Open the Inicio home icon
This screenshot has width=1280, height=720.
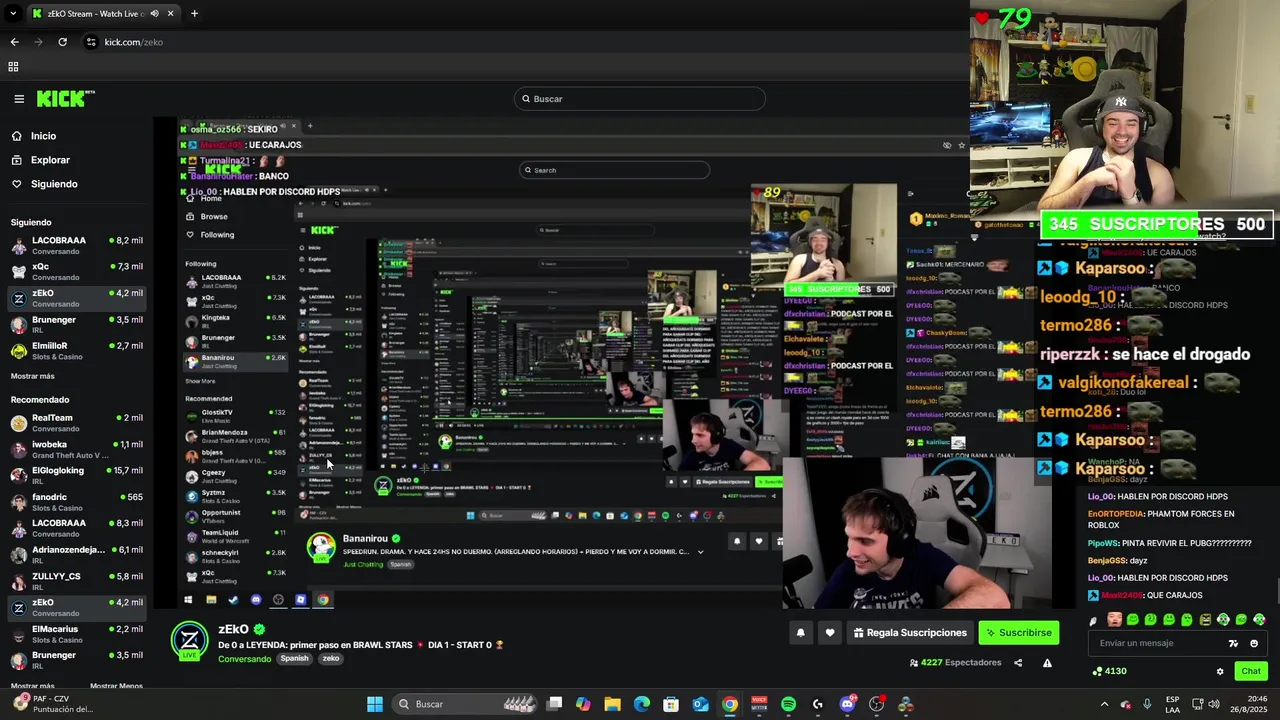(17, 136)
